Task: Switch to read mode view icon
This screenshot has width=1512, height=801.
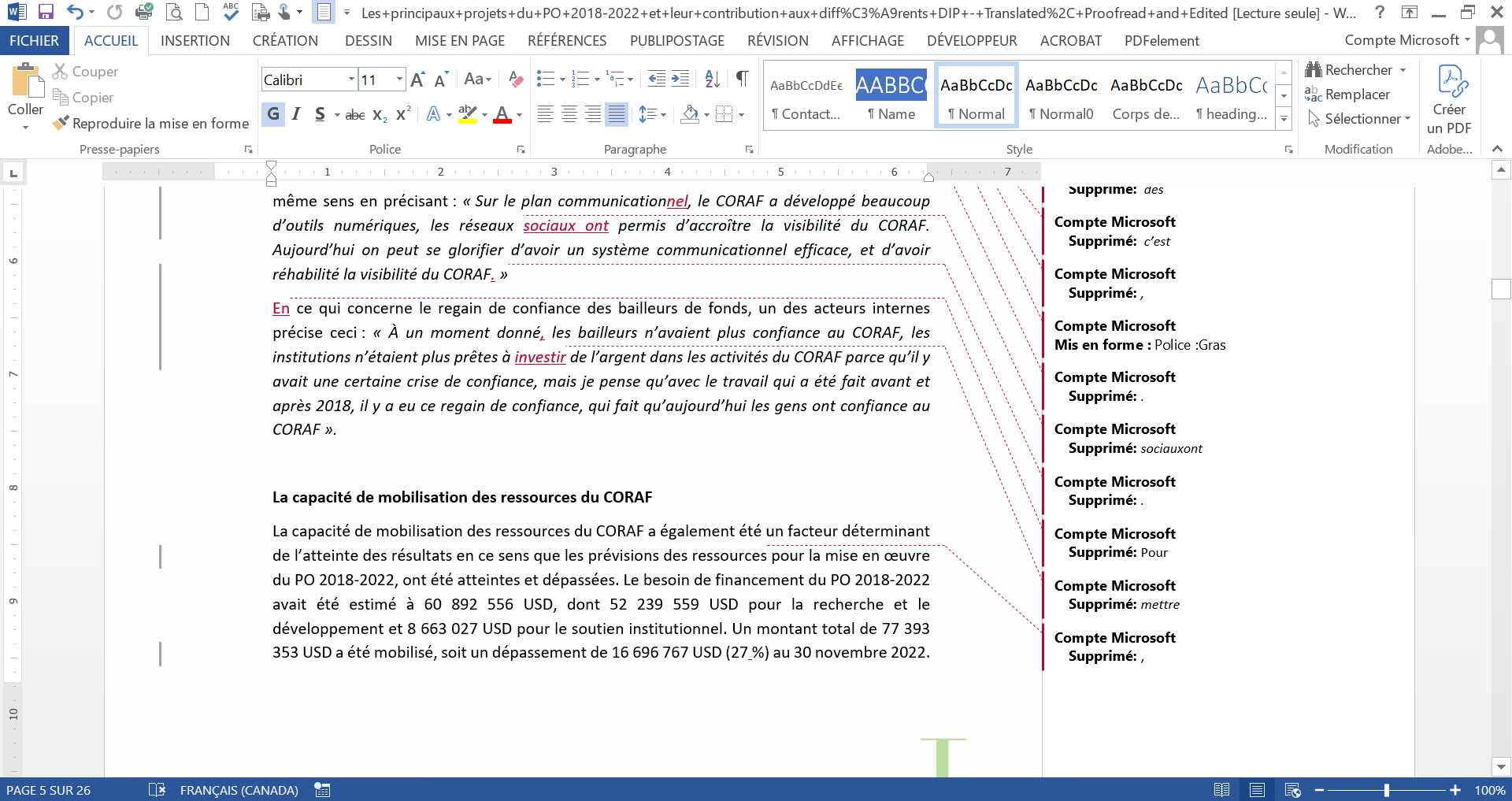Action: pos(1222,789)
